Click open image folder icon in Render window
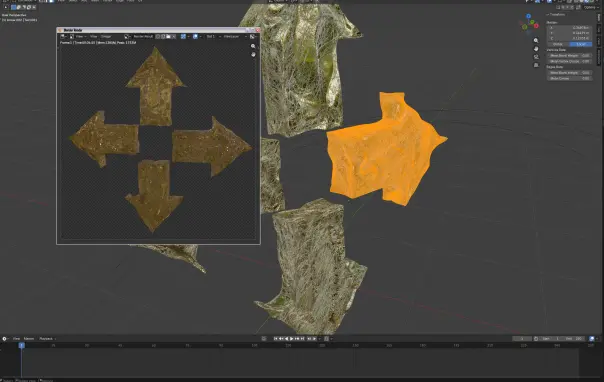 [168, 37]
